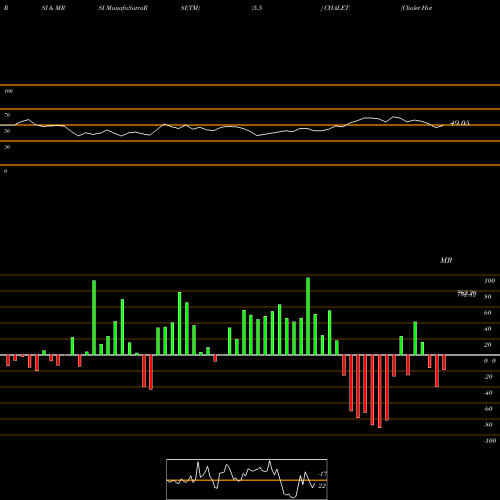500x500 pixels.
Task: Click the '(5,5' parameter text in header
Action: (x=257, y=8)
